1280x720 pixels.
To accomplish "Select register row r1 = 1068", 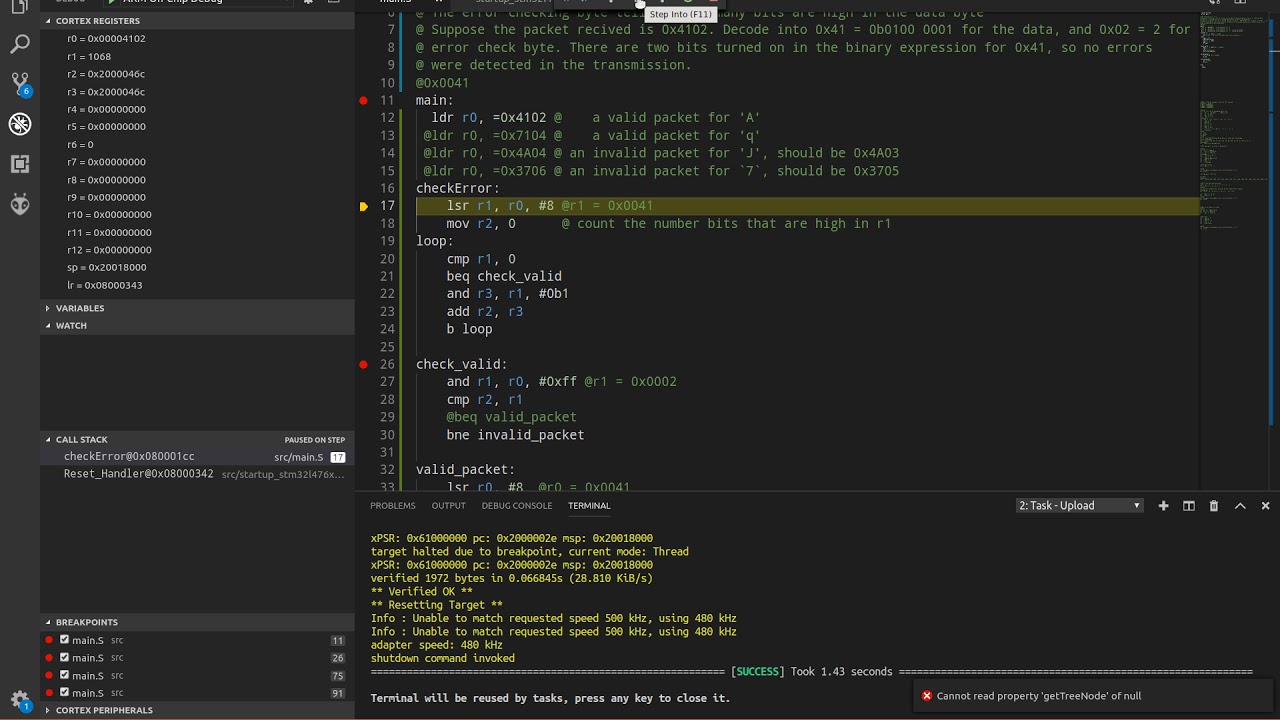I will 197,56.
